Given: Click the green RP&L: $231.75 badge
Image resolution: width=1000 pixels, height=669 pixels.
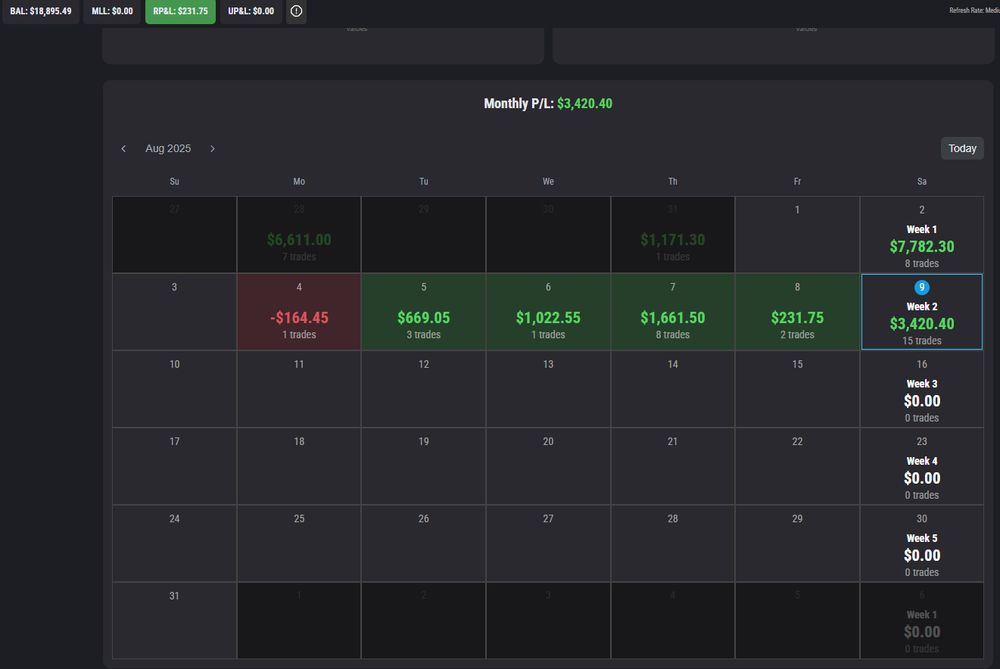Looking at the screenshot, I should pyautogui.click(x=180, y=11).
